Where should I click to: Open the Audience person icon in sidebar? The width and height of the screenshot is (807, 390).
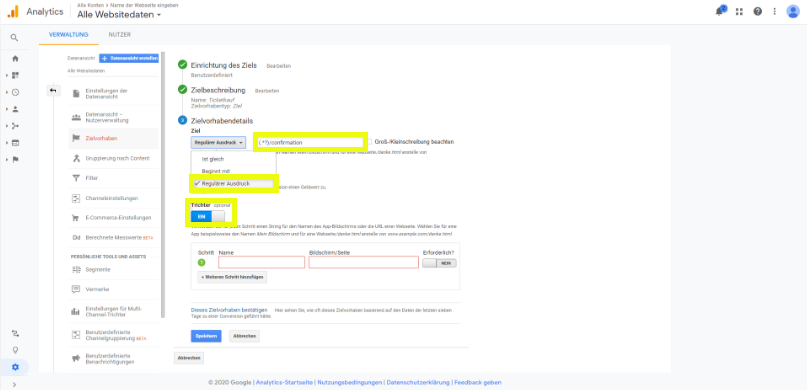tap(15, 109)
